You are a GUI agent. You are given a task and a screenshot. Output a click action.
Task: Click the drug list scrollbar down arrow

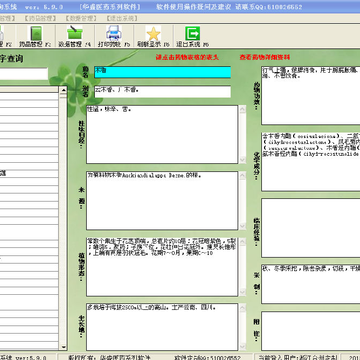[x=63, y=347]
